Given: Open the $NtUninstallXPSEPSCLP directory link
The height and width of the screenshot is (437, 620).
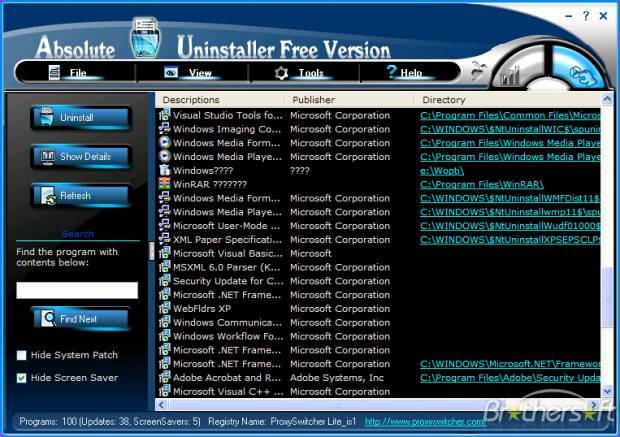Looking at the screenshot, I should [510, 240].
